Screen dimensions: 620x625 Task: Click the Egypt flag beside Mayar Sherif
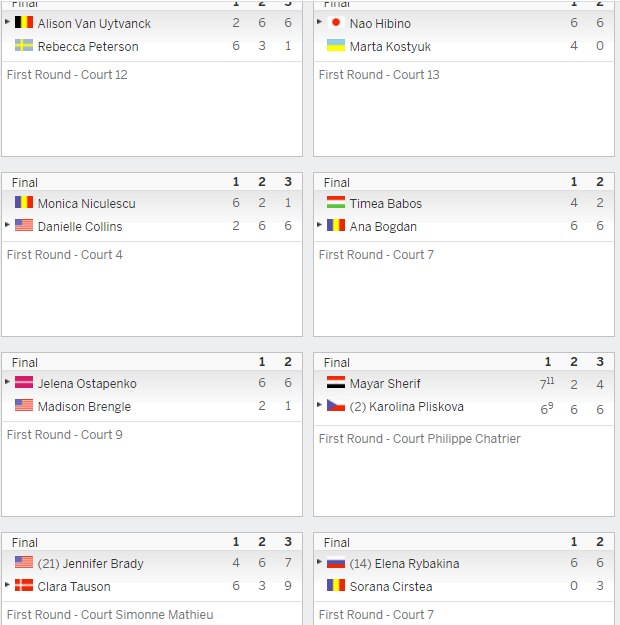336,383
